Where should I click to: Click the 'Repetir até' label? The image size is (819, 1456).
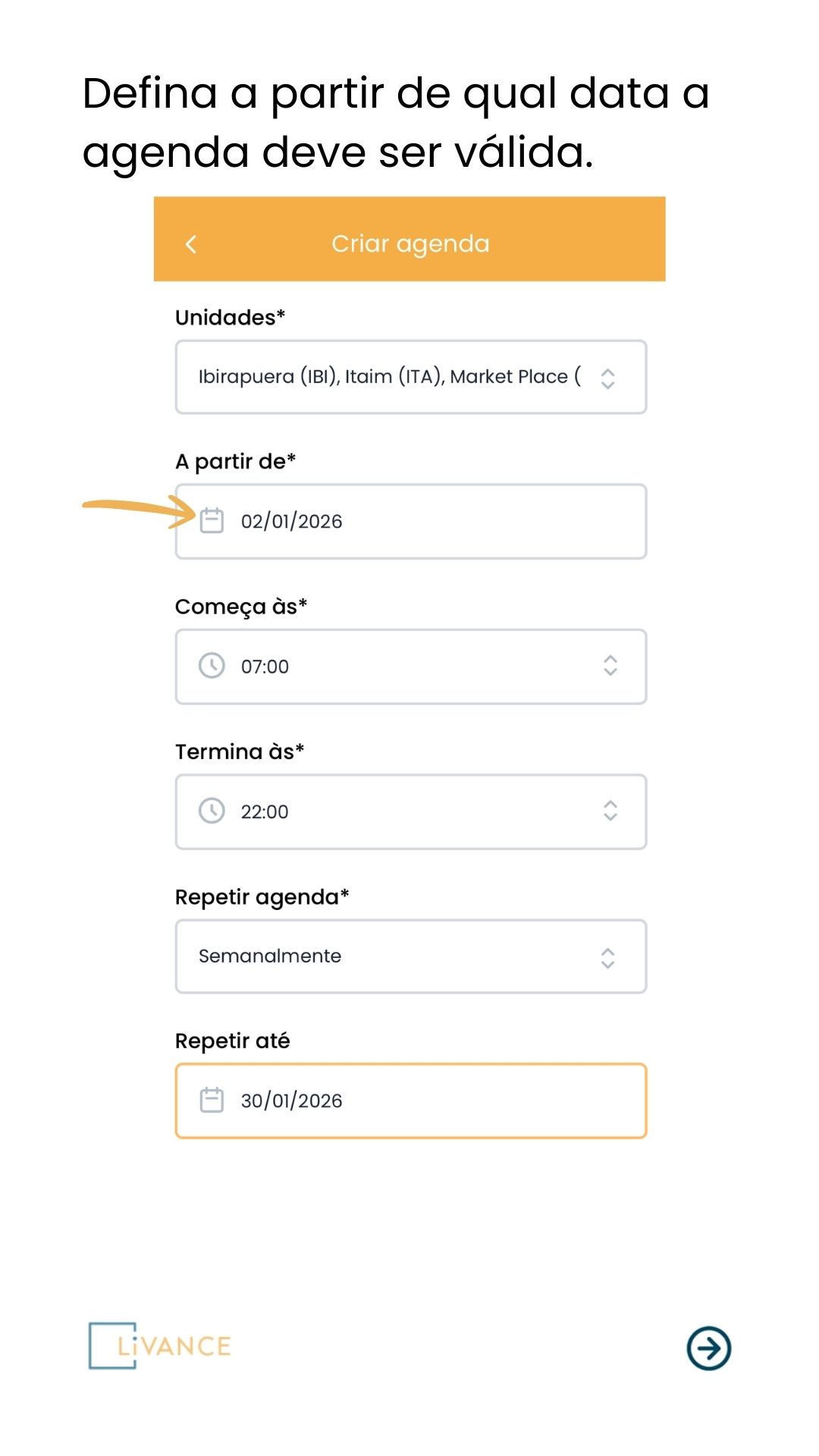pos(232,1041)
